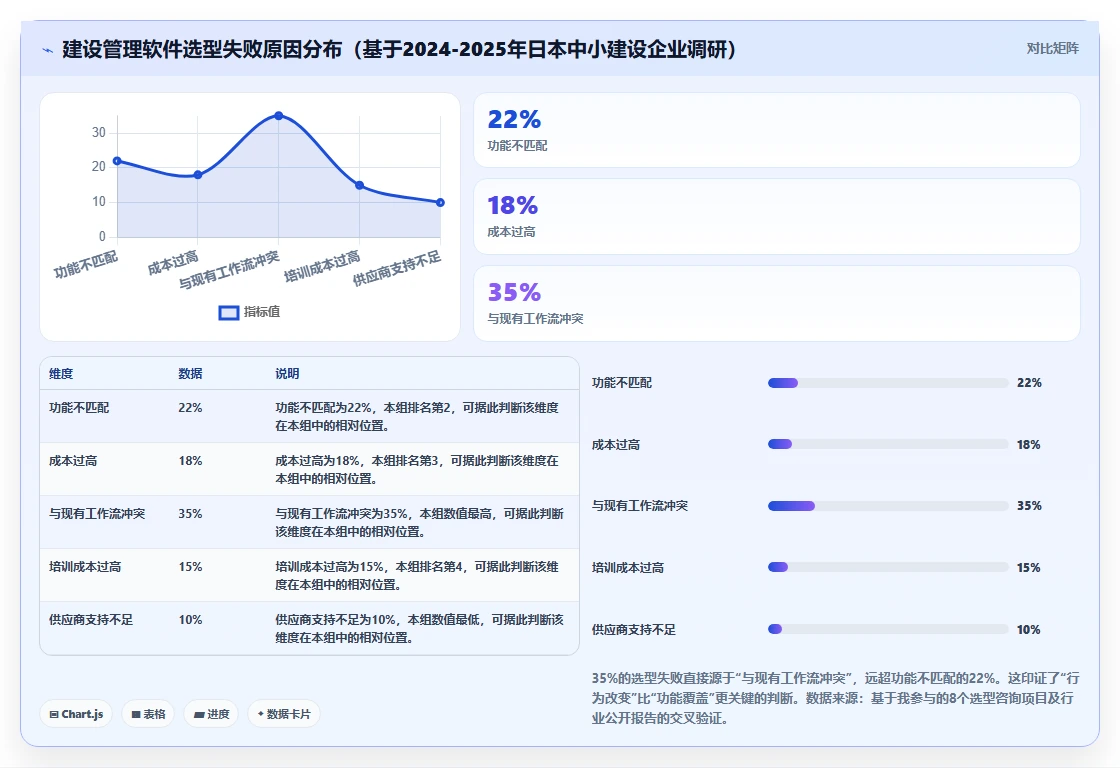Click the chart point for 培训成本过高
Screen dimensions: 1120x768
coord(359,185)
